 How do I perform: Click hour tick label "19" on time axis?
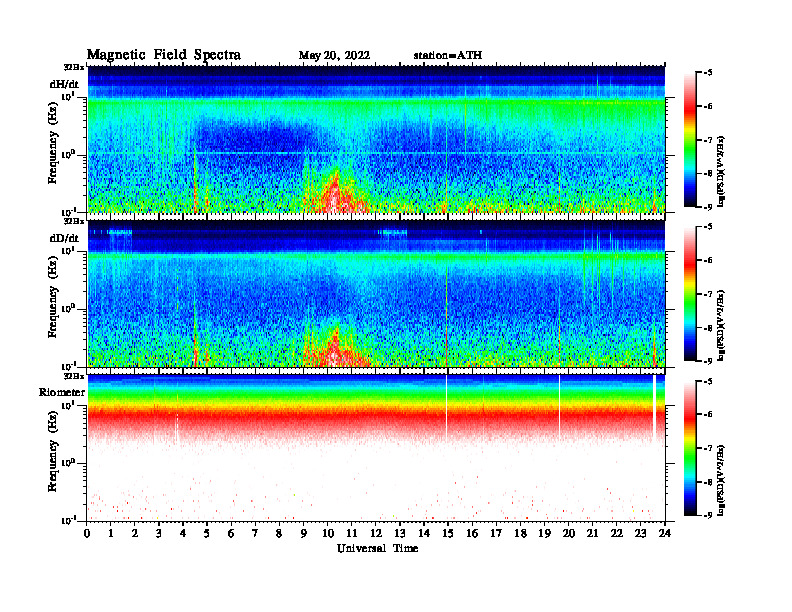click(544, 533)
